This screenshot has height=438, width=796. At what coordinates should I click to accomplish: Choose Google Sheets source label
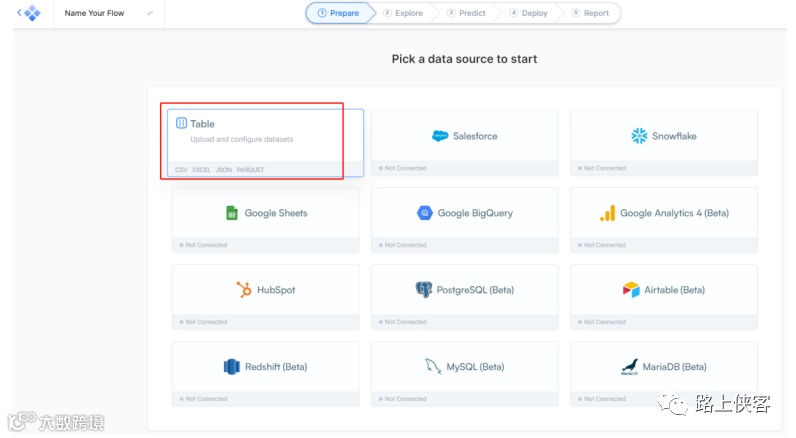pos(276,213)
